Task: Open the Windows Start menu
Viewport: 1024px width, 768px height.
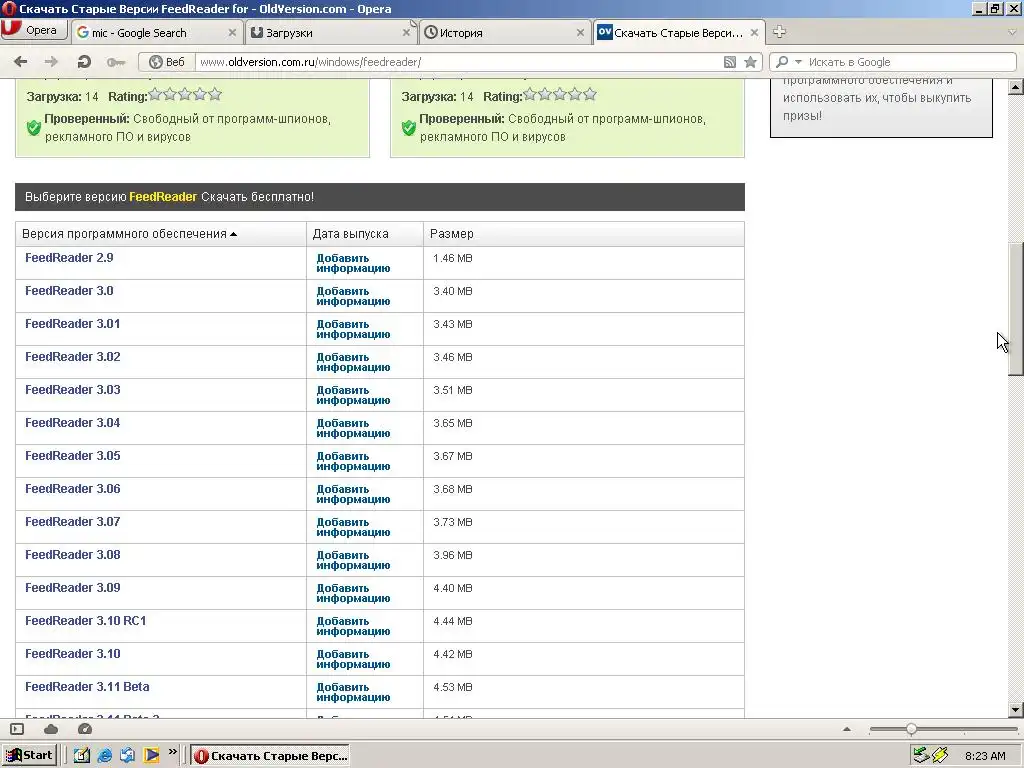Action: pos(29,756)
